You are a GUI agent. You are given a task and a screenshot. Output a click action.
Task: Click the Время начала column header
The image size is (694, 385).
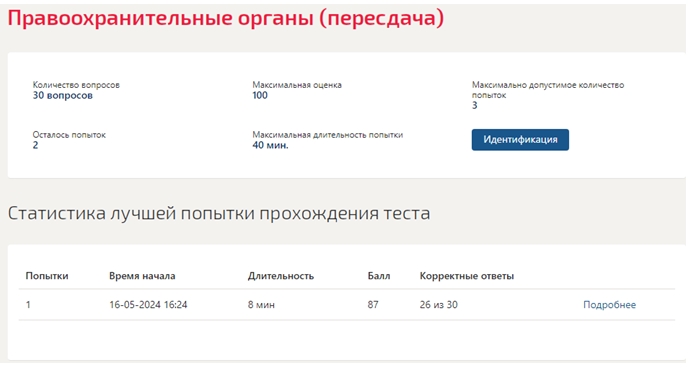click(142, 276)
